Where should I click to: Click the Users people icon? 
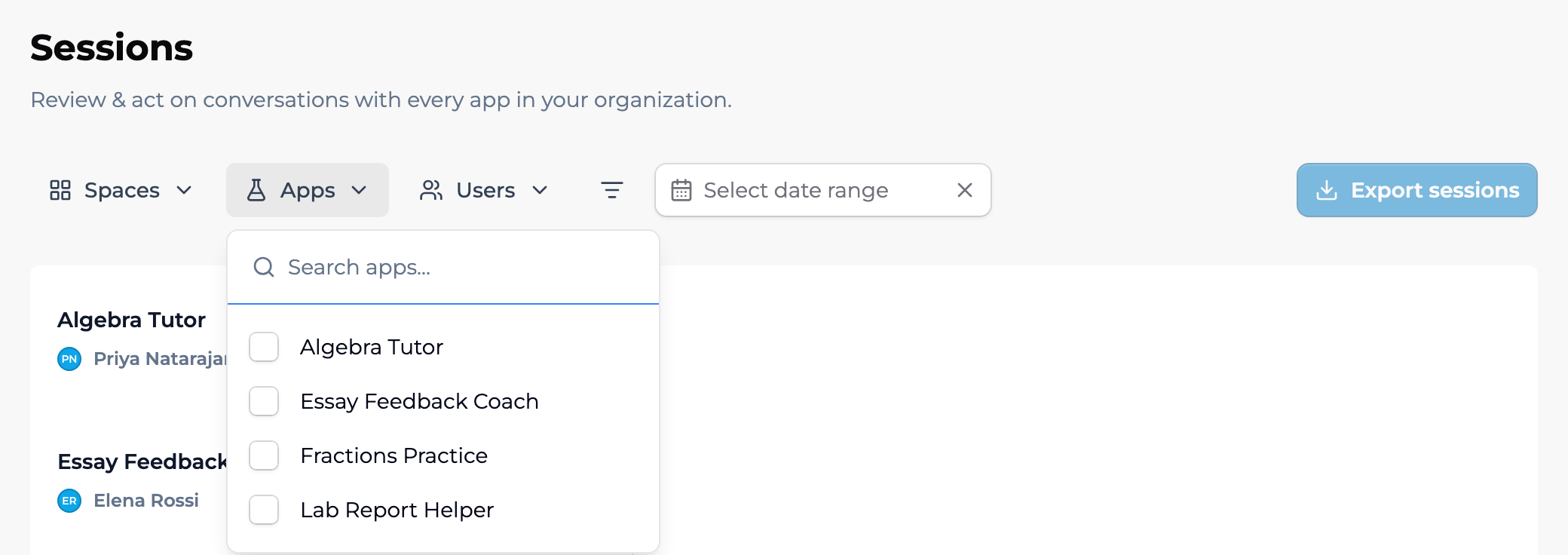point(431,190)
